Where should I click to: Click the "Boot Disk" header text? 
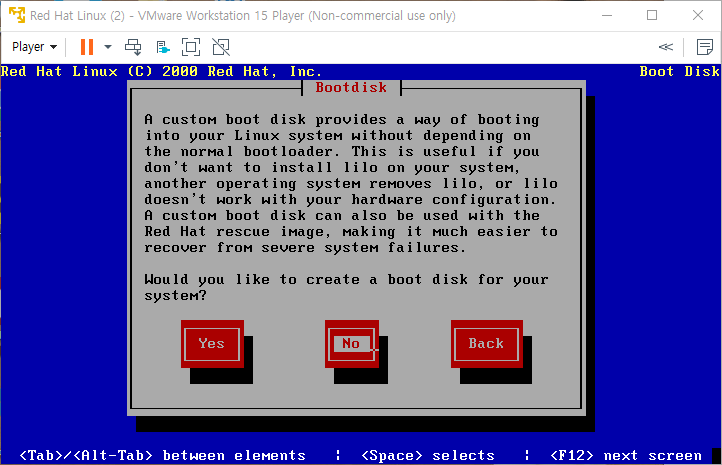[679, 71]
